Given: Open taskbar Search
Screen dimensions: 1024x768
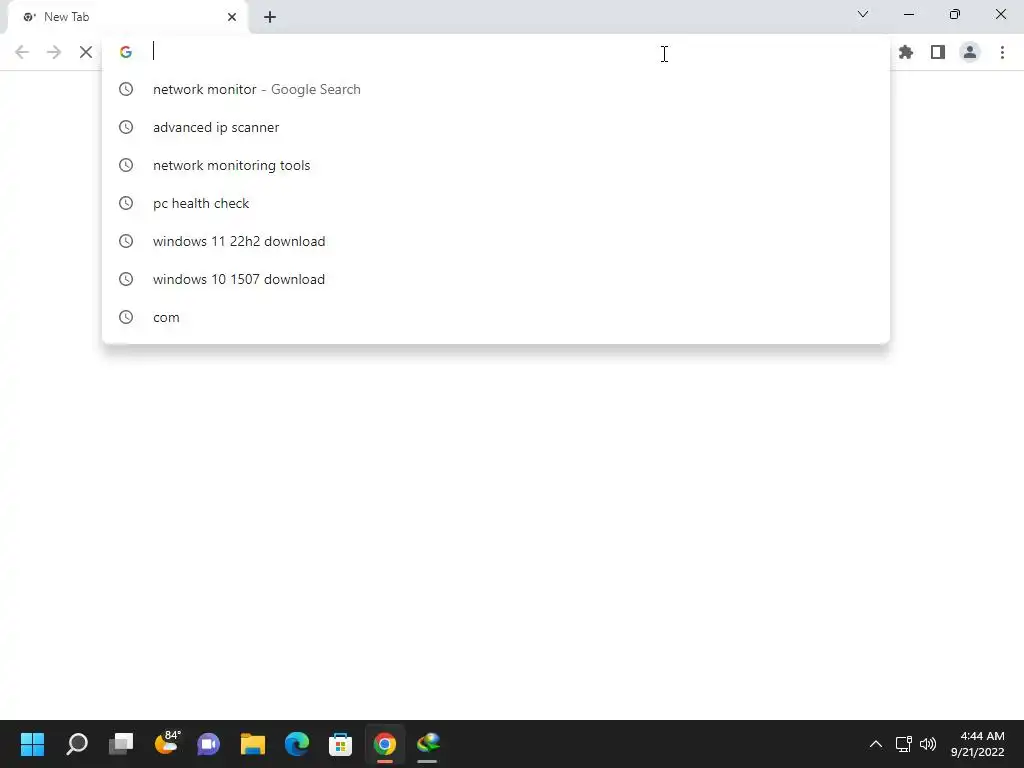Looking at the screenshot, I should [x=77, y=744].
